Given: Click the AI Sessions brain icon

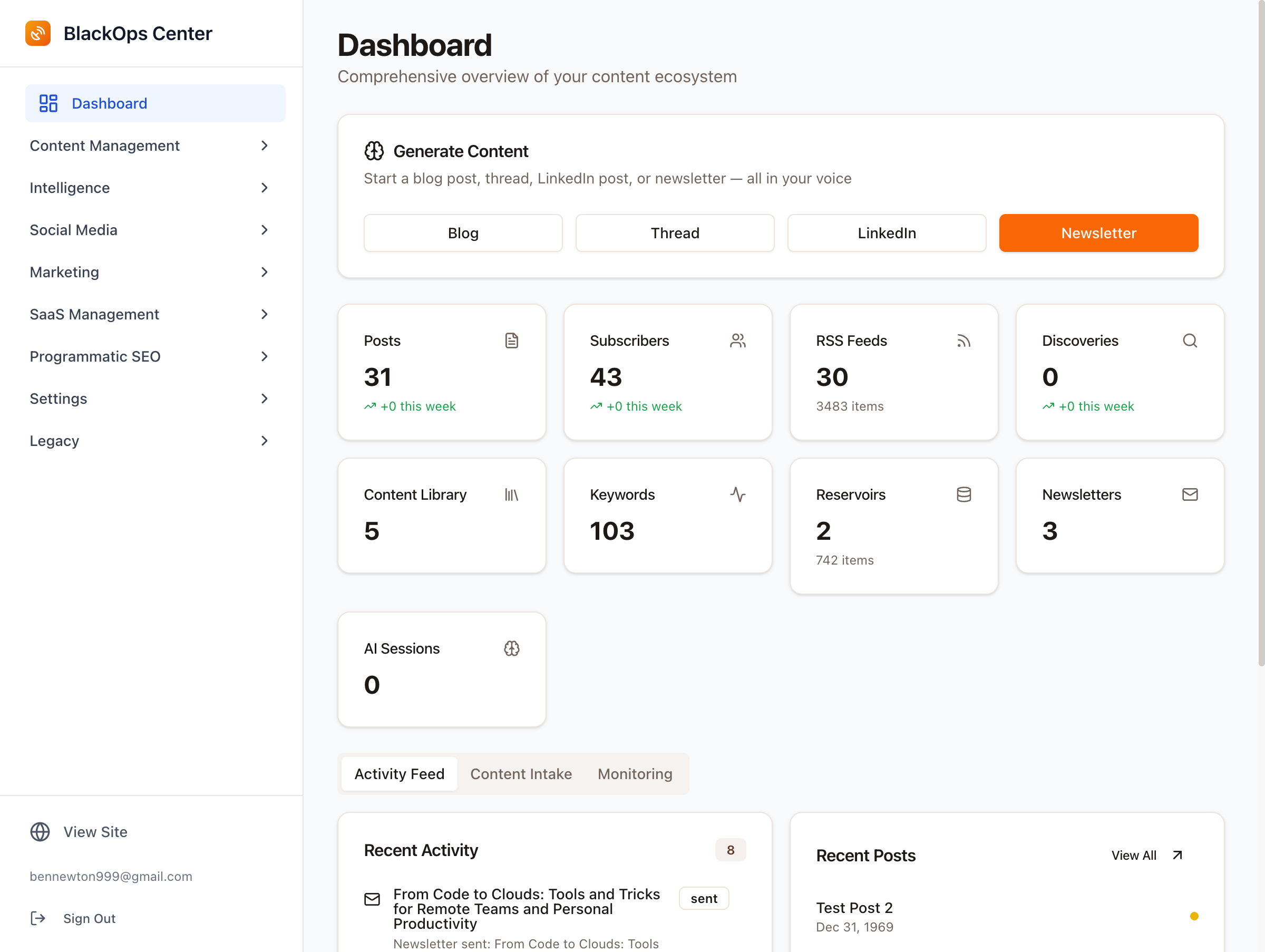Looking at the screenshot, I should tap(511, 648).
